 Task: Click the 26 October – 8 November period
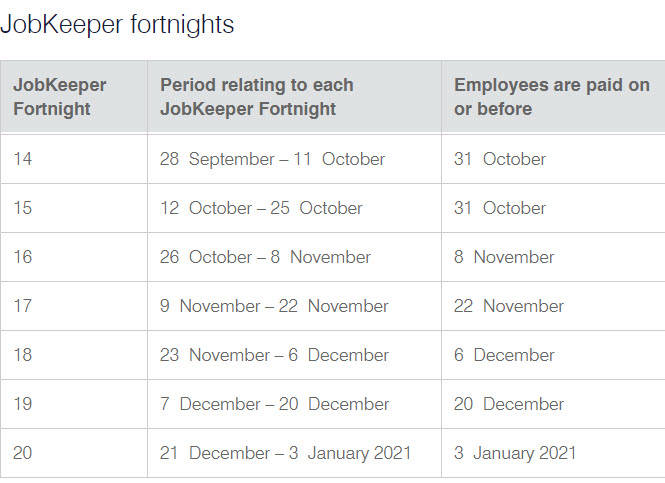265,257
